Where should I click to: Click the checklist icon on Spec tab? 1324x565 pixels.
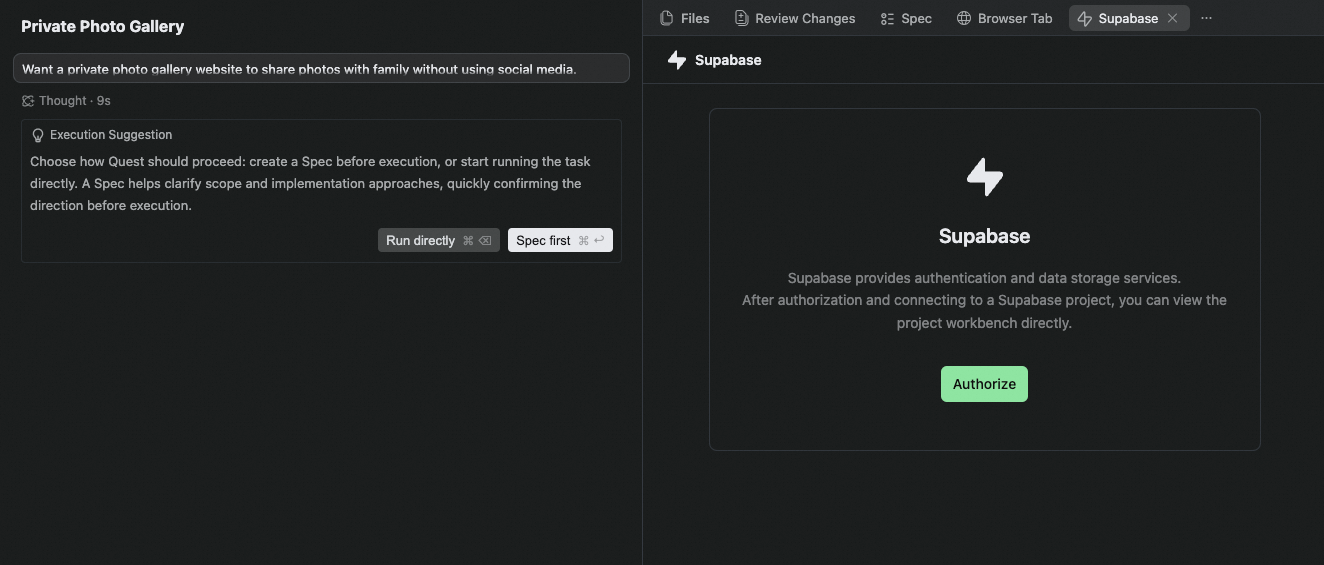pos(887,18)
